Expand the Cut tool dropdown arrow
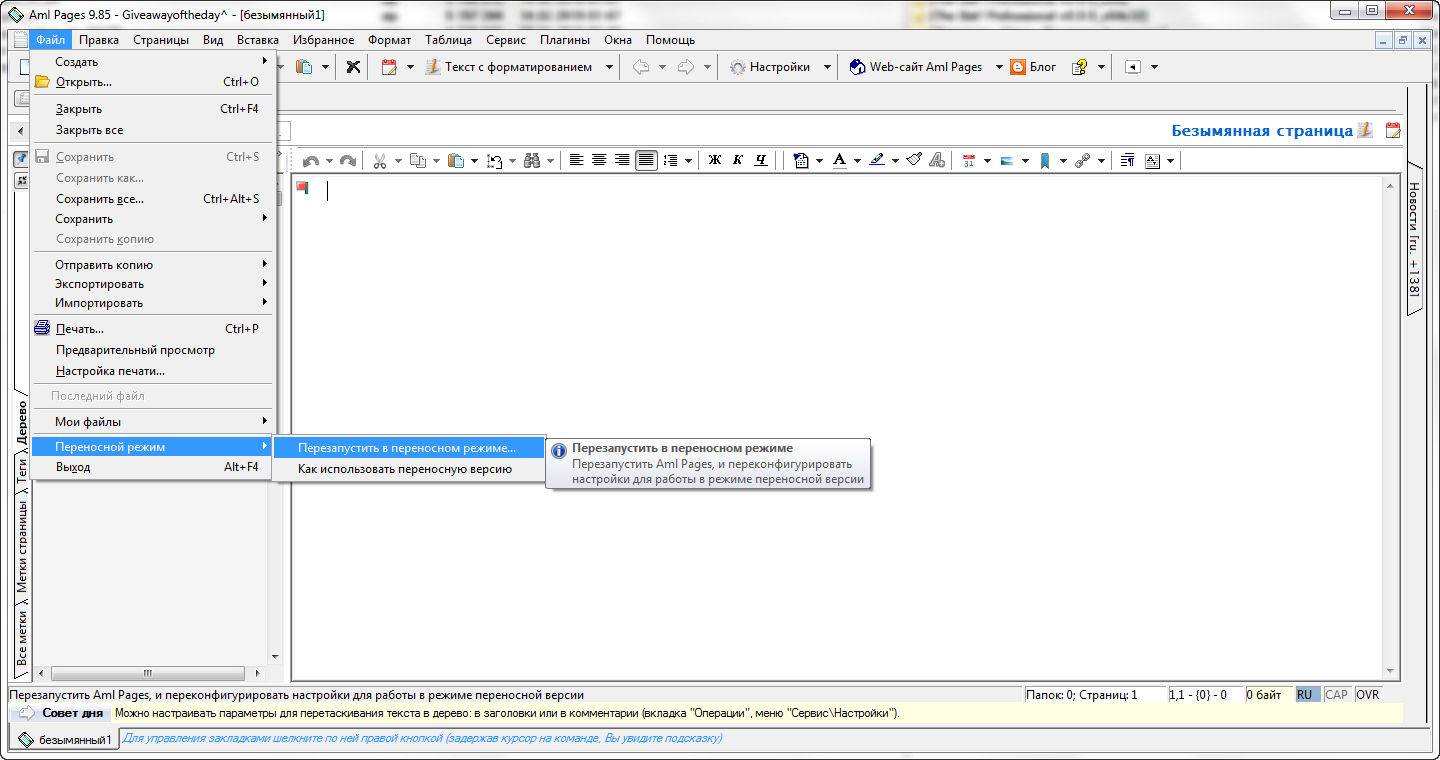1440x760 pixels. point(398,160)
